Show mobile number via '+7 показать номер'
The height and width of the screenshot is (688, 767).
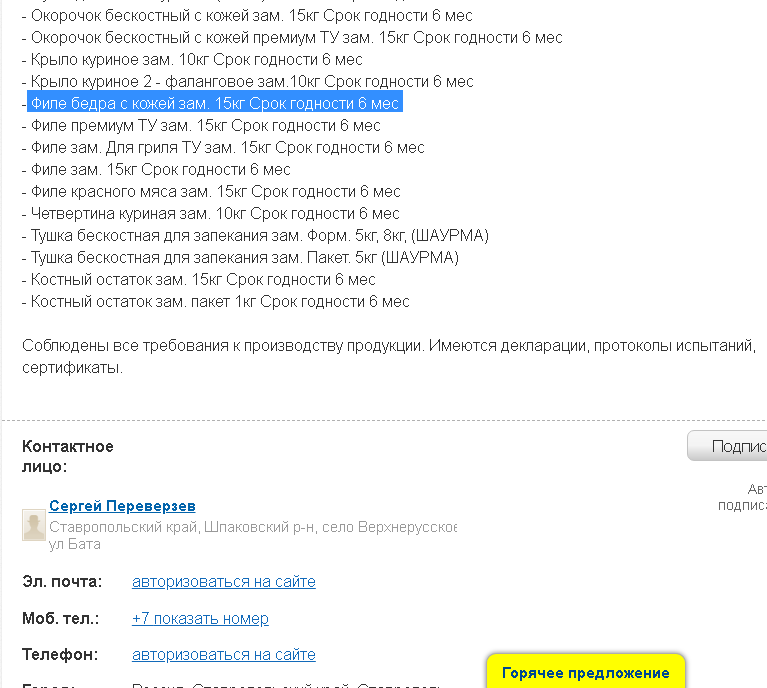[200, 619]
